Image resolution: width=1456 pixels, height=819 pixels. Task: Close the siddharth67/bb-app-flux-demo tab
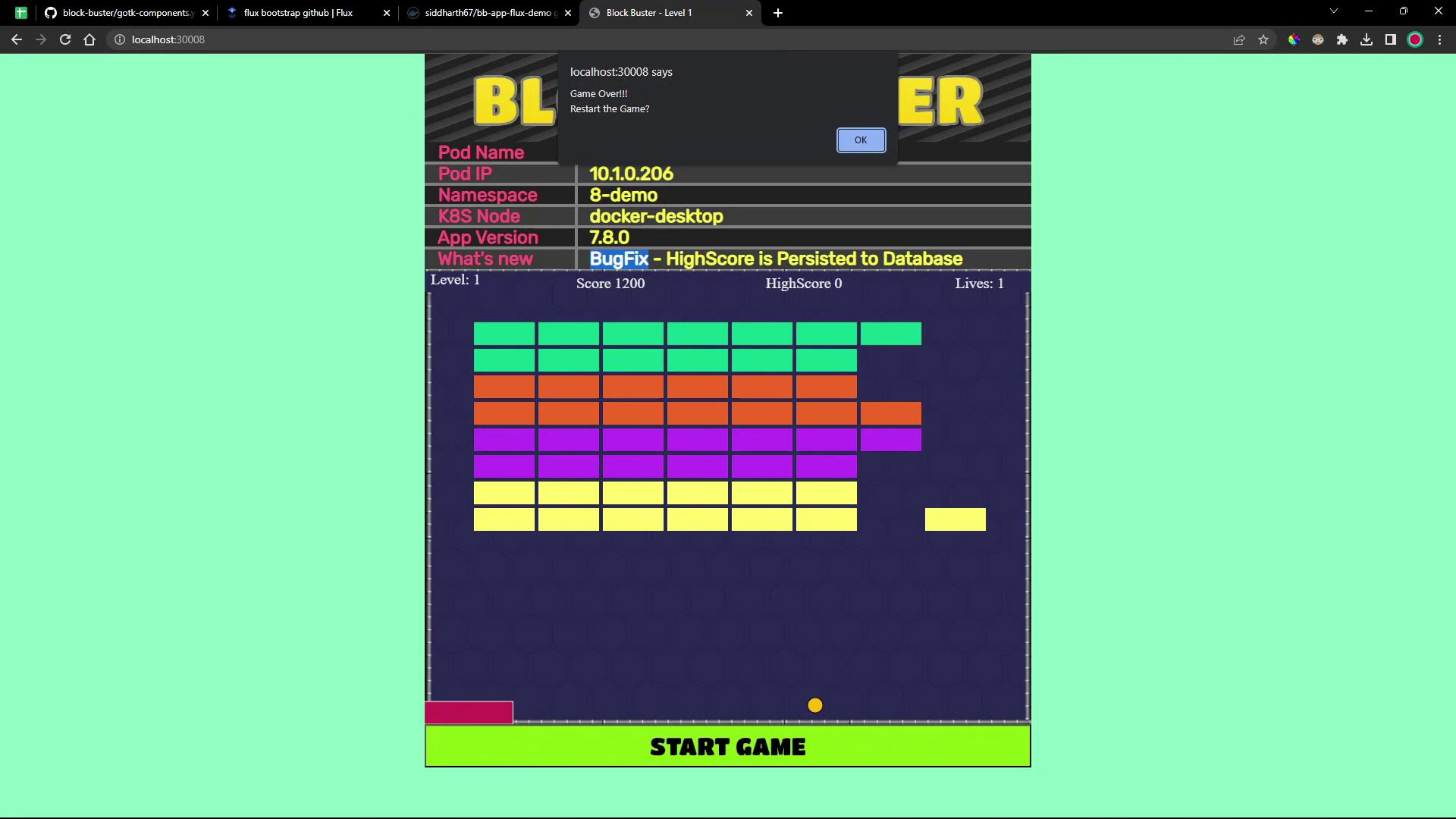[568, 13]
